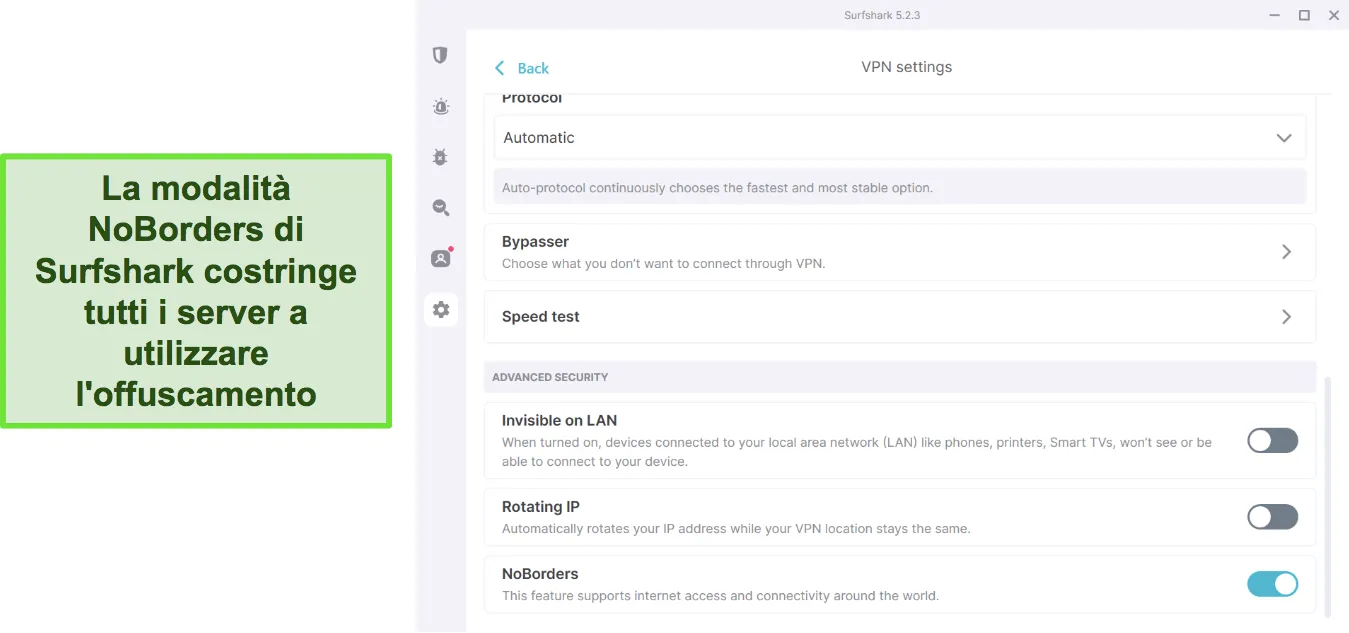The height and width of the screenshot is (633, 1349).
Task: Click the Back arrow icon
Action: (499, 68)
